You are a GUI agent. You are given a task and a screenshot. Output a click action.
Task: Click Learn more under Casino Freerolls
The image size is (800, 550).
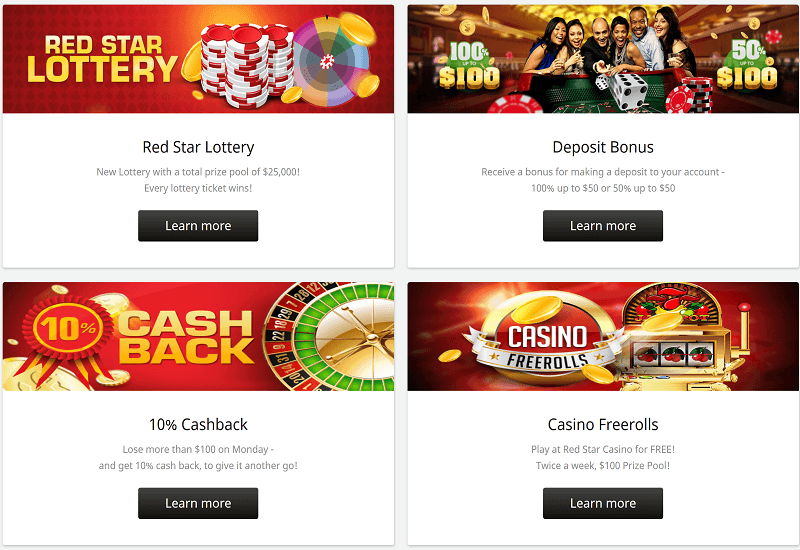pos(603,503)
